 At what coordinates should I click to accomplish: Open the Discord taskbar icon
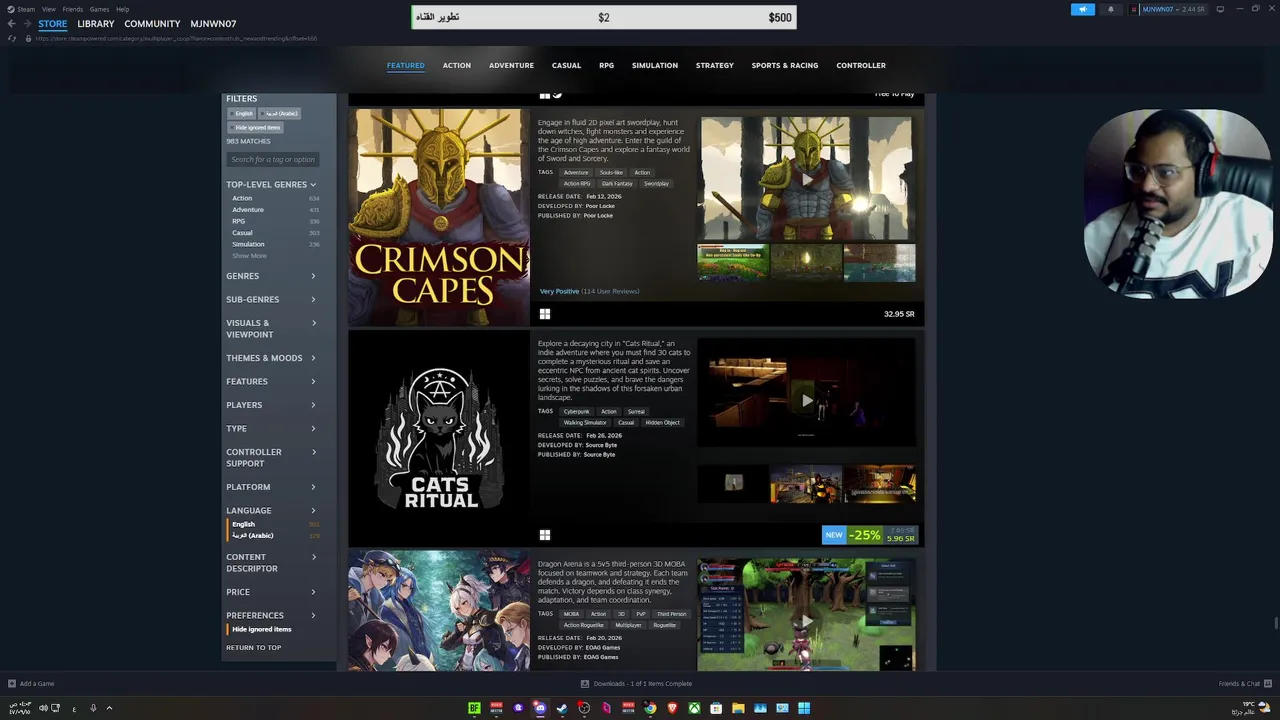(540, 708)
